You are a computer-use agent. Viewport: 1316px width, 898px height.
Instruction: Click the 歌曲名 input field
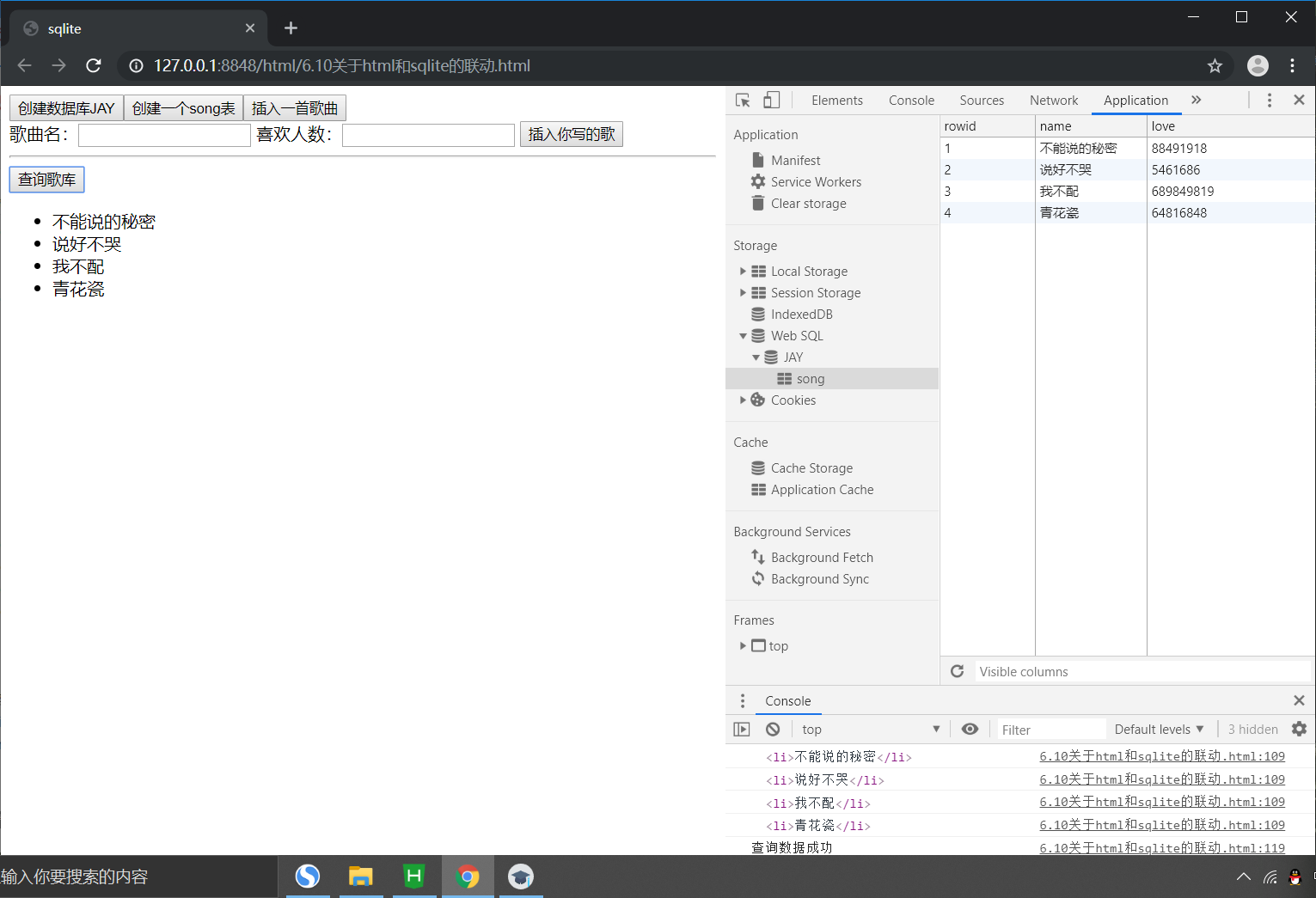163,134
